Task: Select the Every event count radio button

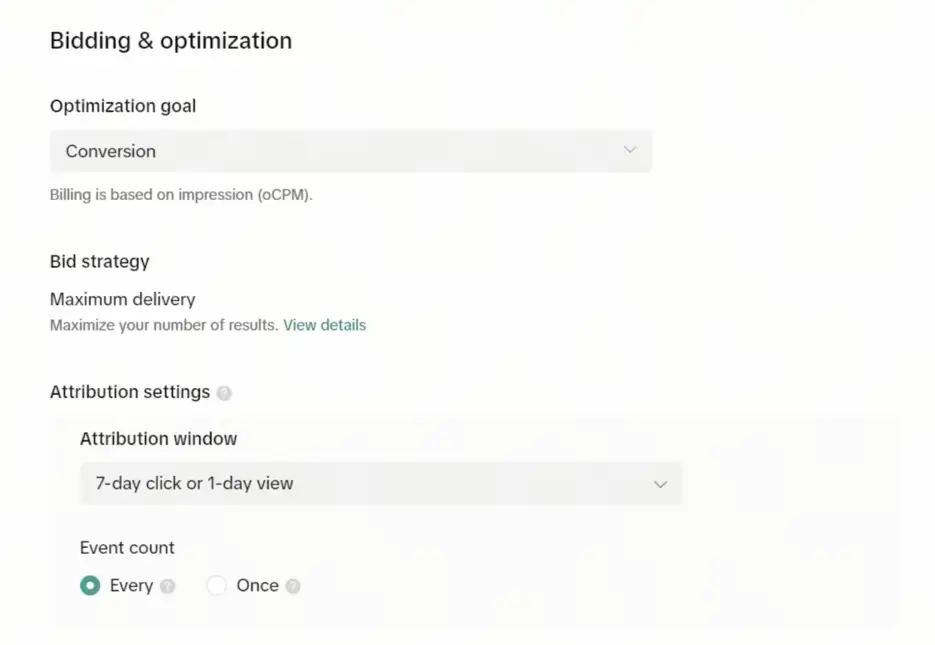Action: coord(89,585)
